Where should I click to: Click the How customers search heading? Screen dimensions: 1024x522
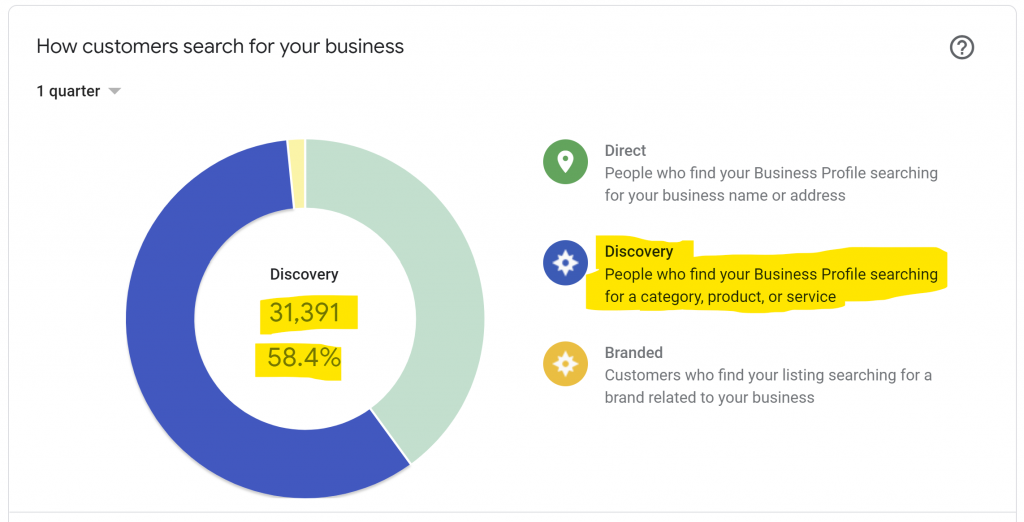tap(220, 47)
